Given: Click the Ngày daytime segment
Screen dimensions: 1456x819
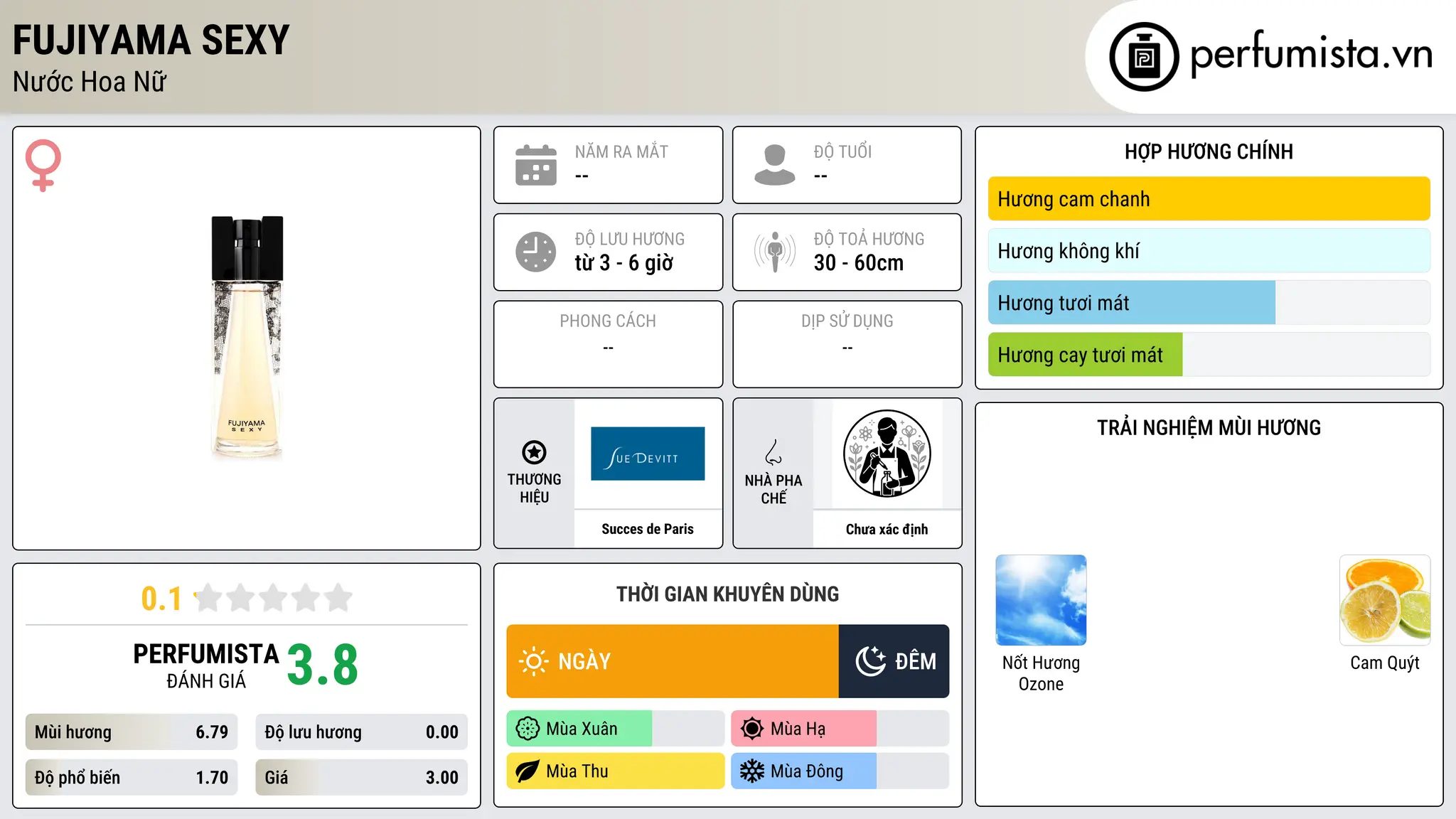Looking at the screenshot, I should [x=673, y=661].
